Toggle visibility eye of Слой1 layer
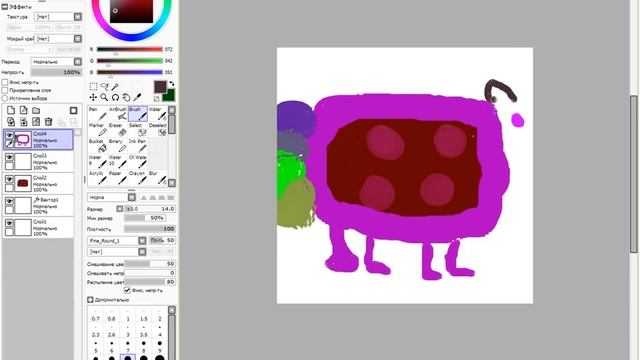 click(9, 224)
